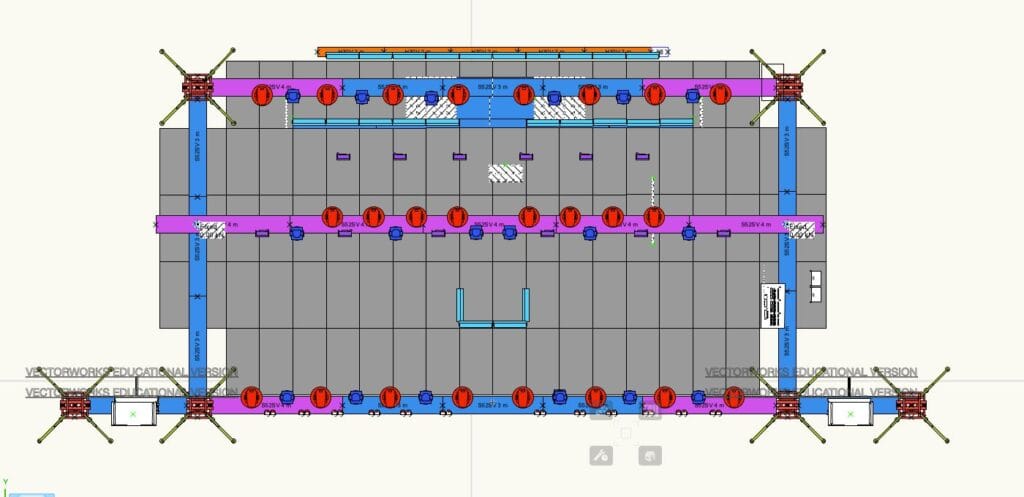Select the leftmost red light on middle truss
This screenshot has height=497, width=1024.
332,217
